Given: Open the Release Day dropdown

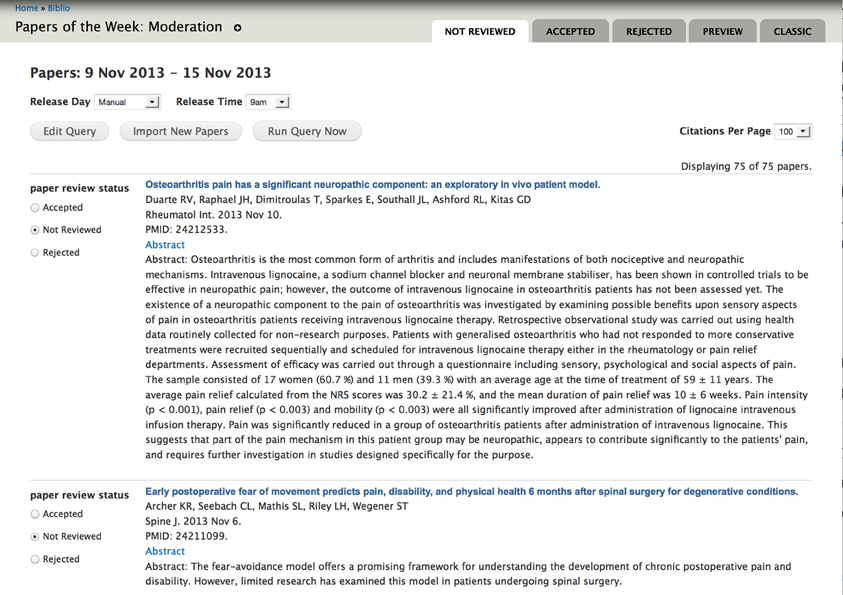Looking at the screenshot, I should [x=127, y=102].
